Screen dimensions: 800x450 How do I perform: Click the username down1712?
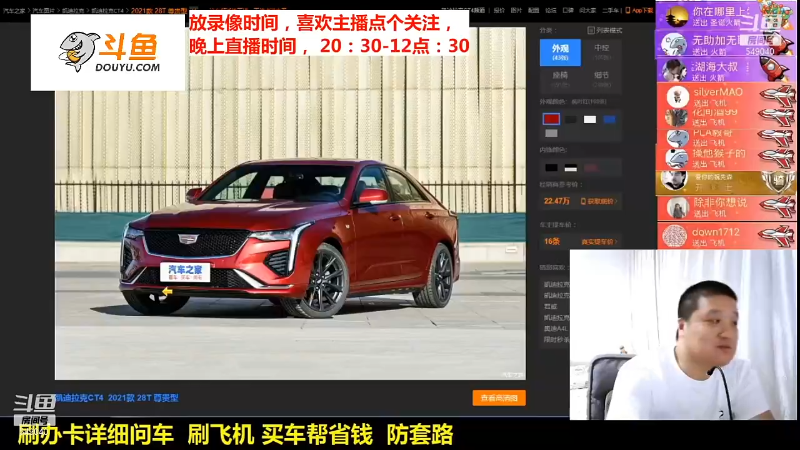pos(716,232)
